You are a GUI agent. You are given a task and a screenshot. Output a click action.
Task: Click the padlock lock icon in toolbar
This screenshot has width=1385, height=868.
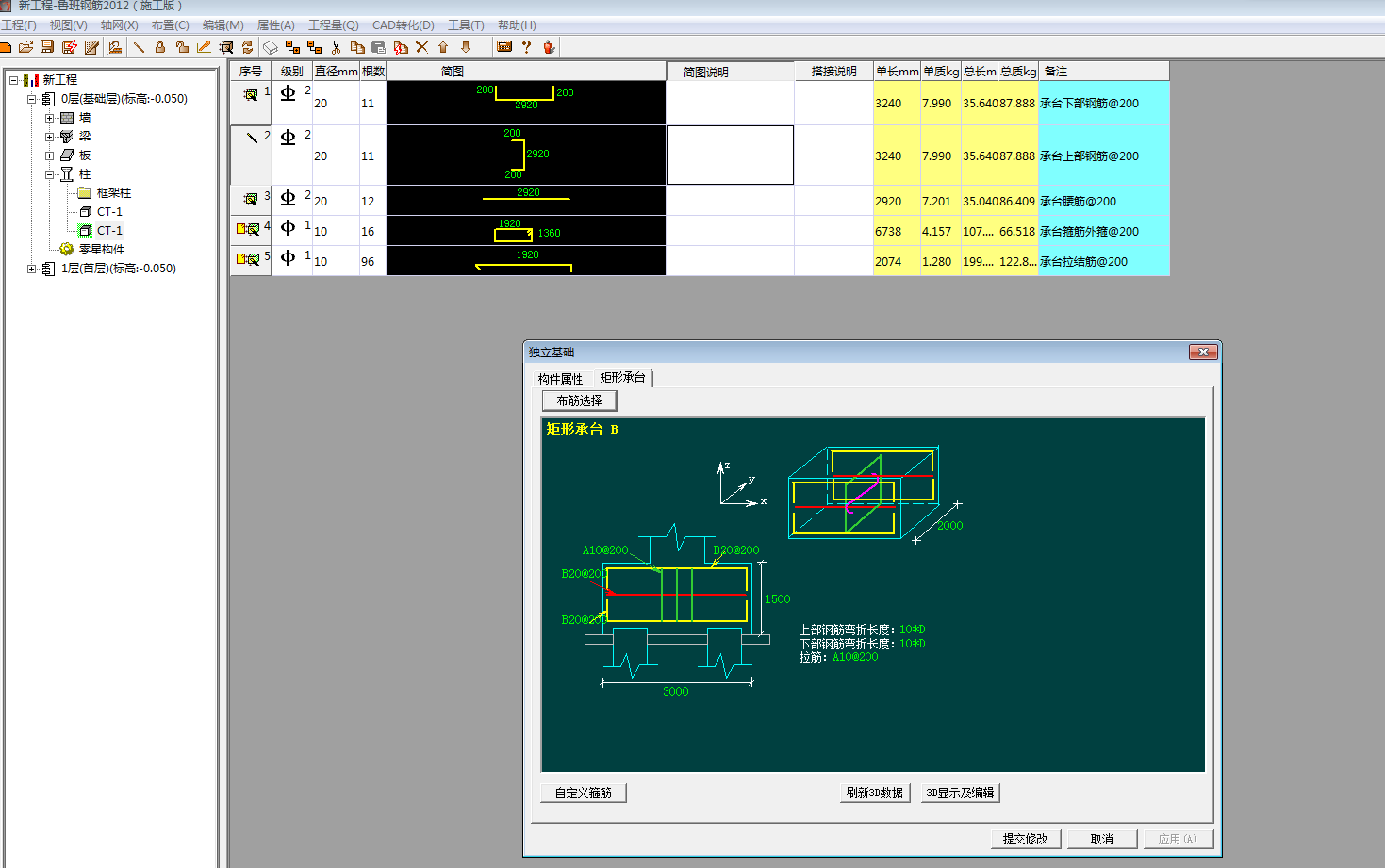click(x=160, y=47)
